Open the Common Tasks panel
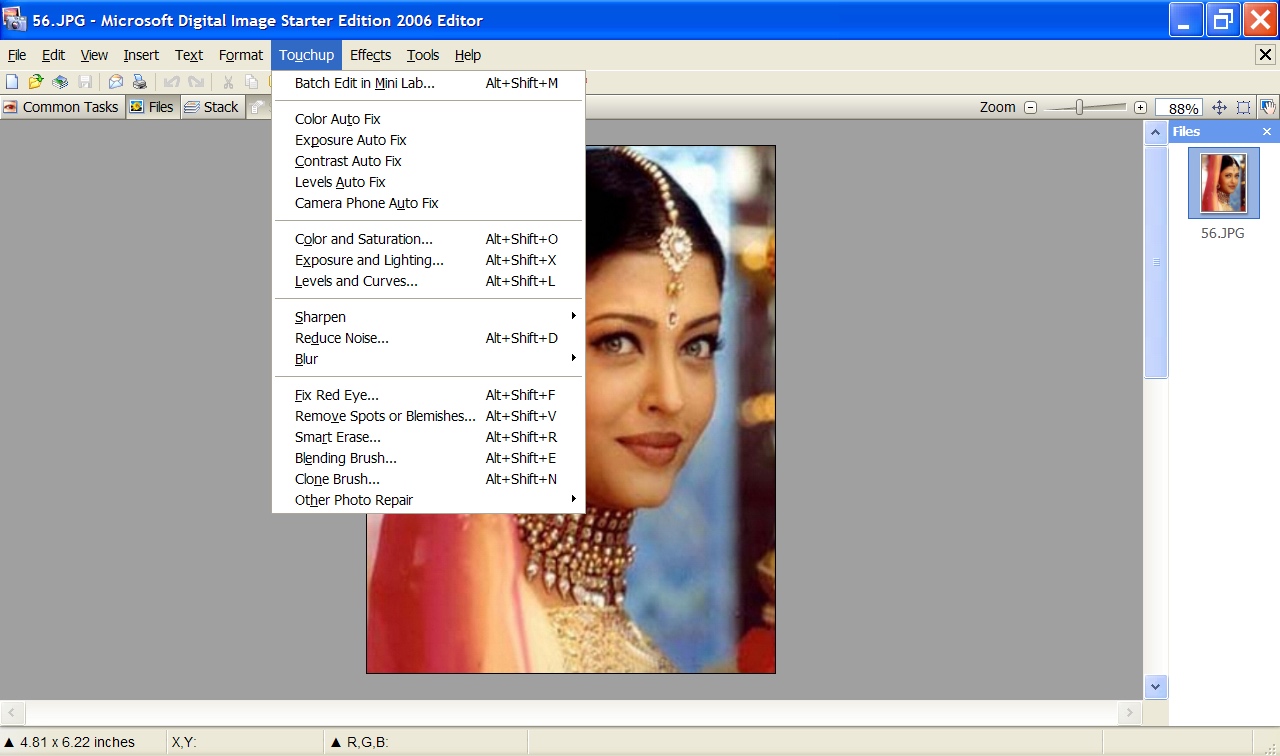This screenshot has height=756, width=1280. point(62,107)
